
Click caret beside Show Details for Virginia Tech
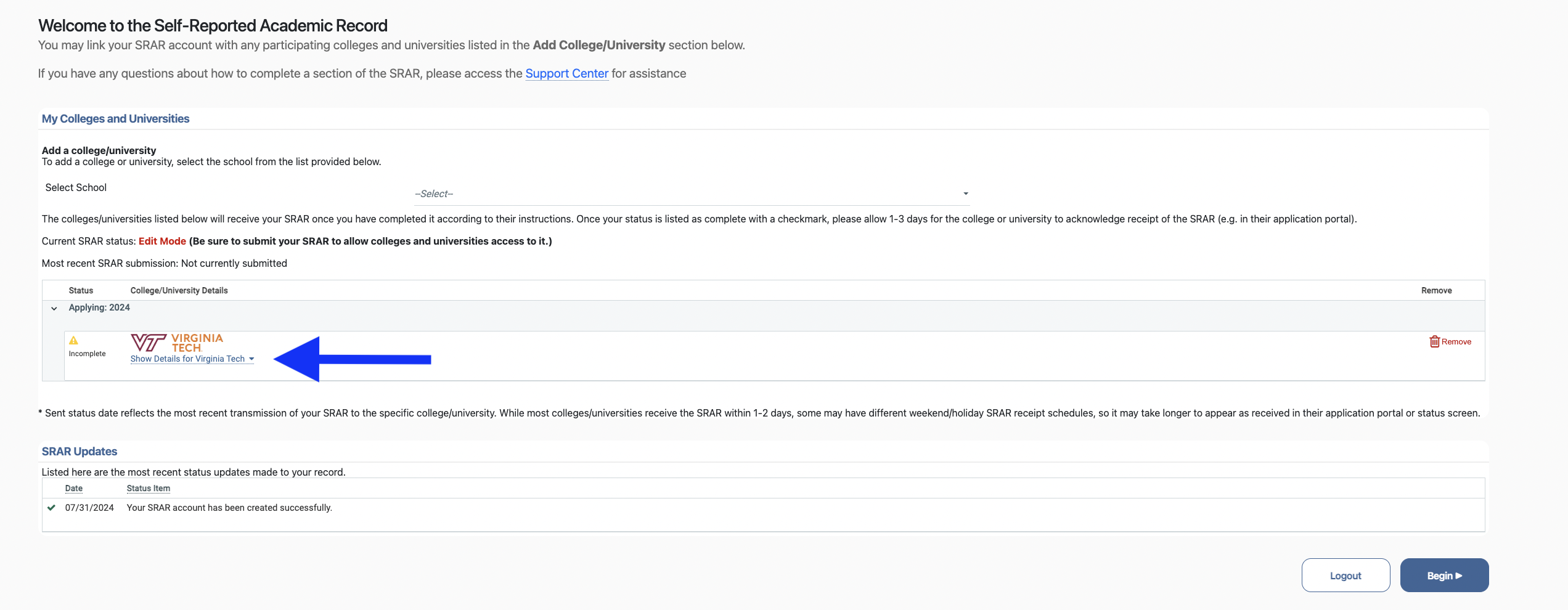pos(251,359)
